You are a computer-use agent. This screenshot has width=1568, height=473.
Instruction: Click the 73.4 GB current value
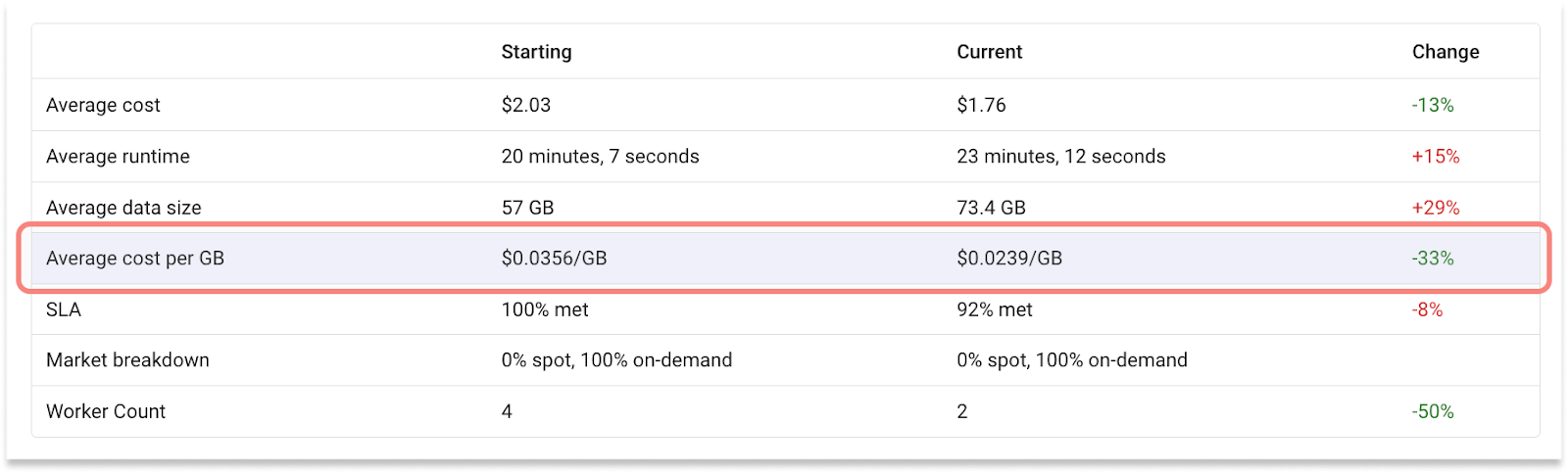(x=991, y=208)
